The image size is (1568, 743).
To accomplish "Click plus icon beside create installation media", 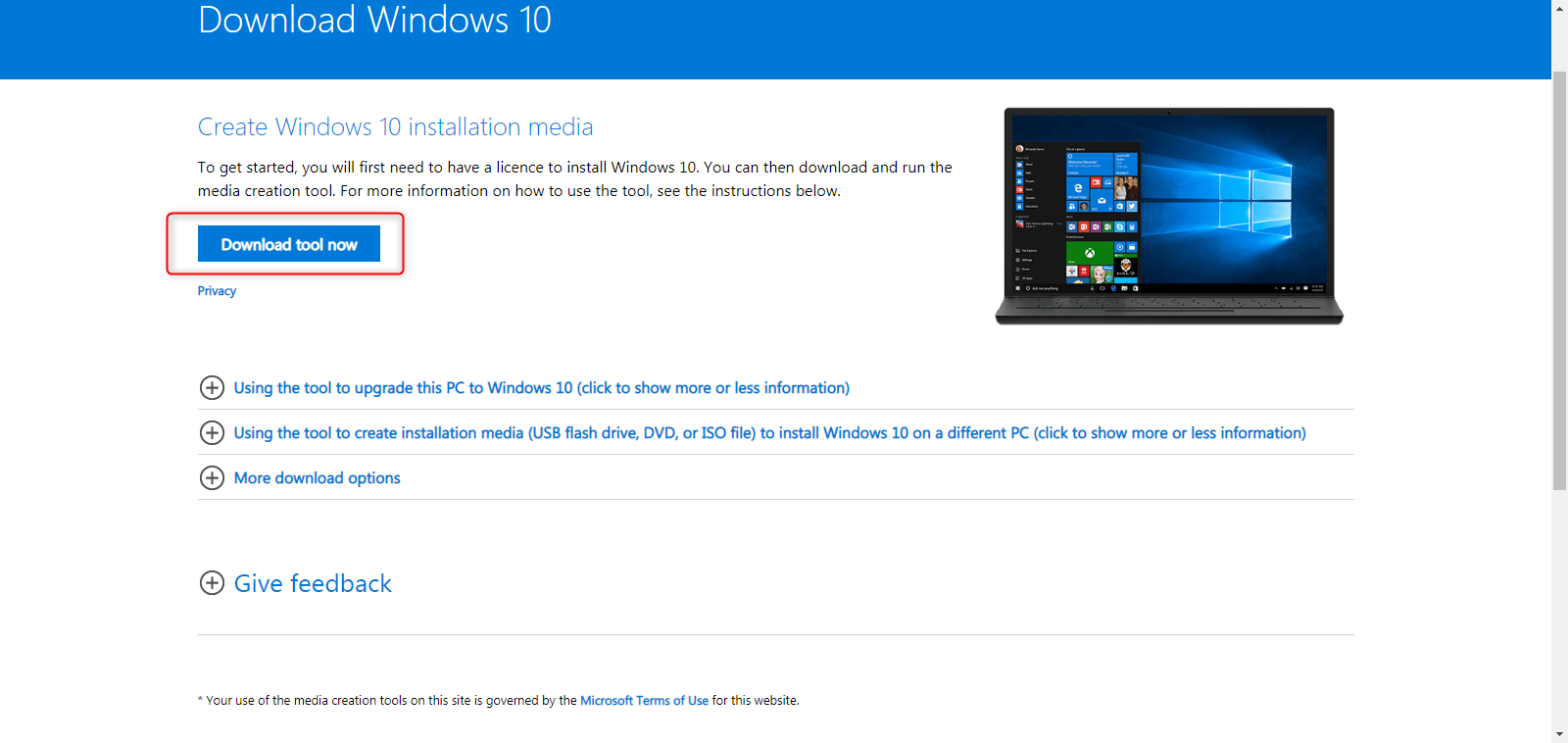I will pyautogui.click(x=212, y=432).
